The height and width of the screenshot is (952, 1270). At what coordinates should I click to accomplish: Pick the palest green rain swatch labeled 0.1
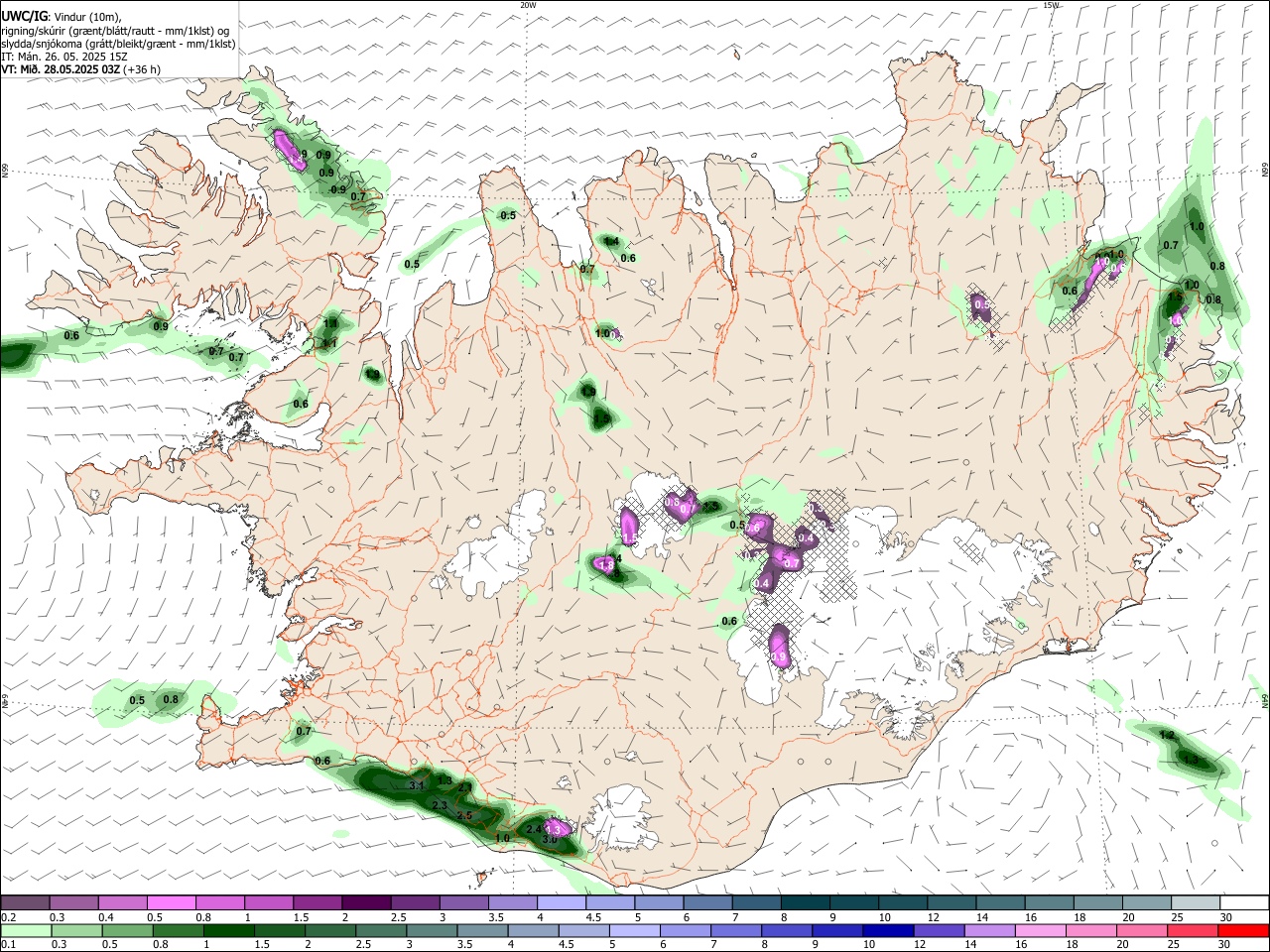point(26,930)
